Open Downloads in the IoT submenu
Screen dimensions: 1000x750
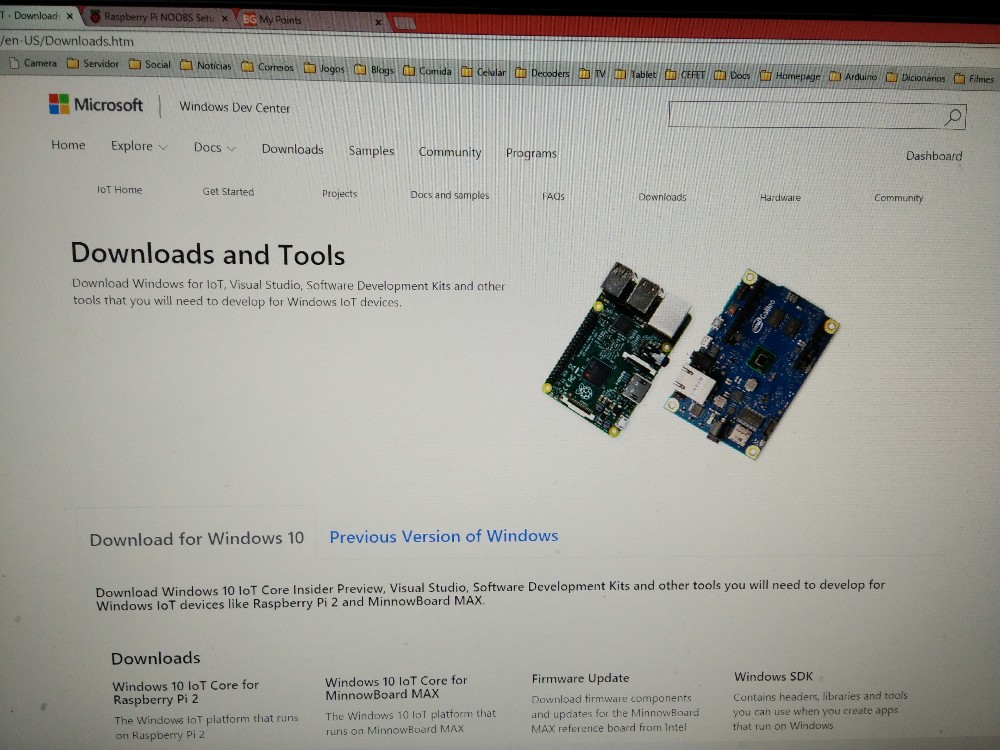(x=662, y=197)
